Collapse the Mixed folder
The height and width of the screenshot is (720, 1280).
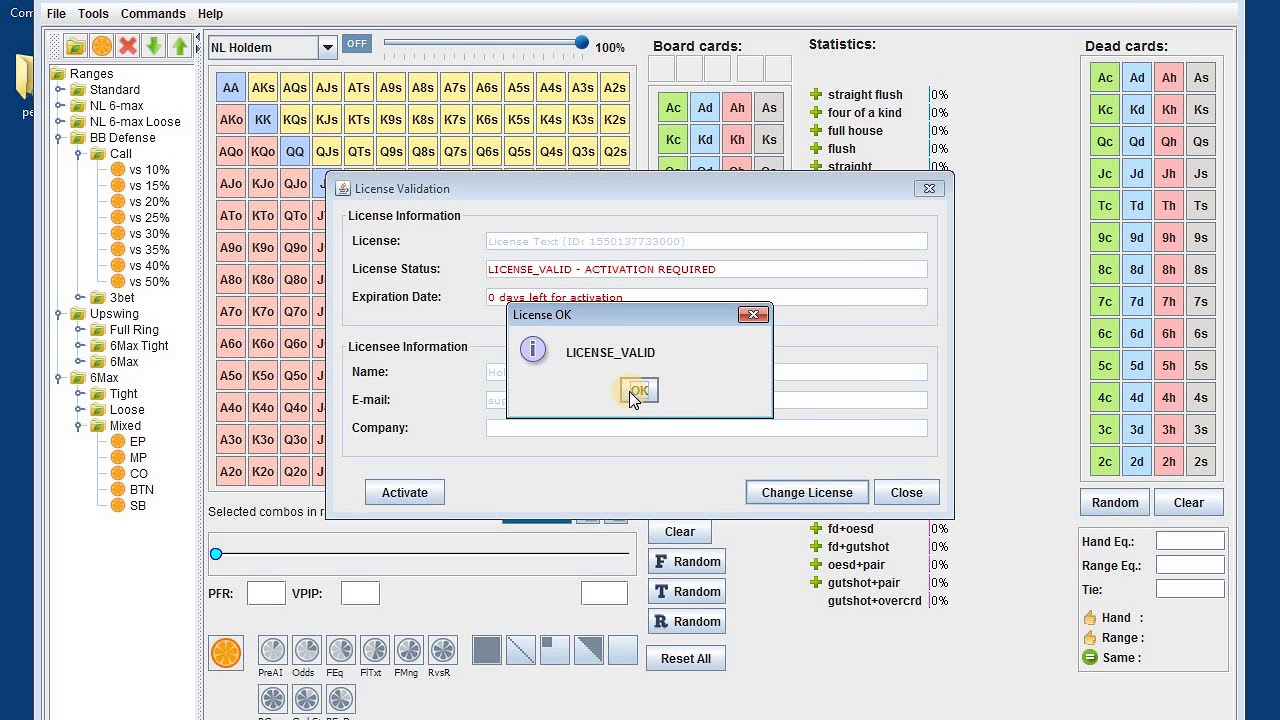[79, 426]
